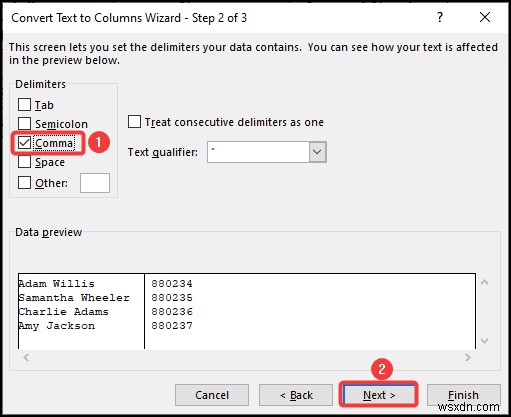Check the Semicolon delimiter option

24,123
